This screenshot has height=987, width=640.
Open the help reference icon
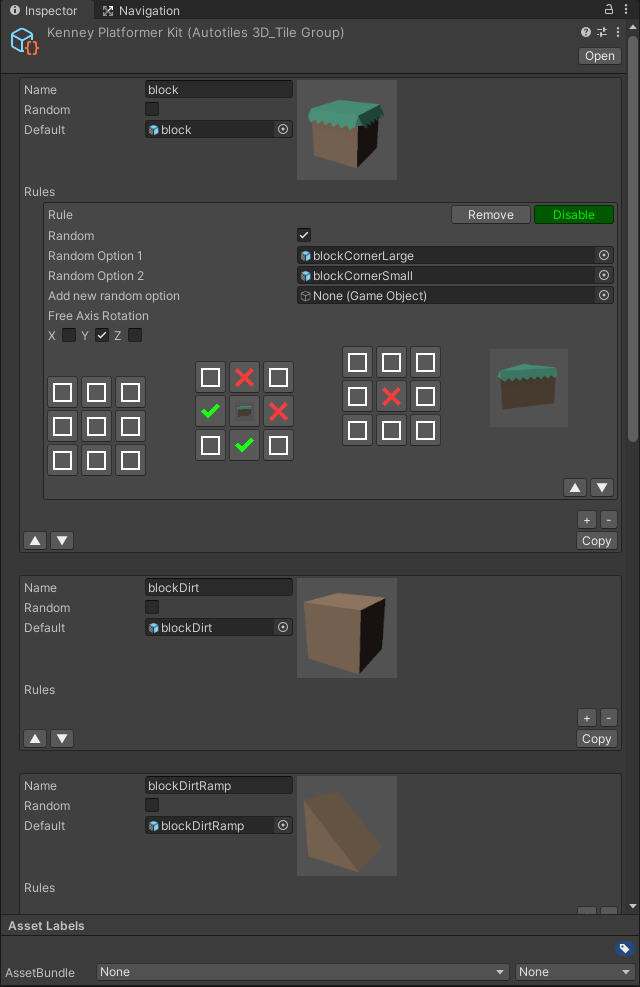tap(586, 32)
